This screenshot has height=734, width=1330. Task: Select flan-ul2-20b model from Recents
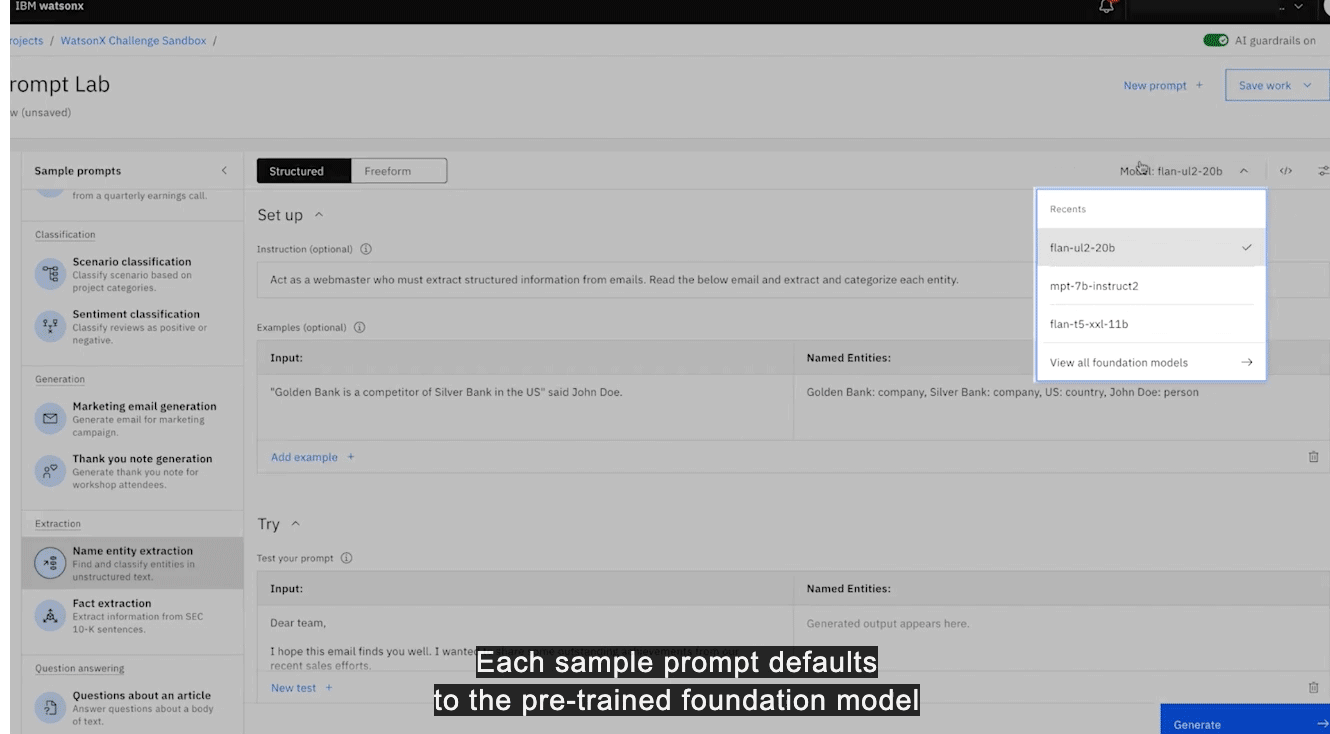(x=1151, y=248)
